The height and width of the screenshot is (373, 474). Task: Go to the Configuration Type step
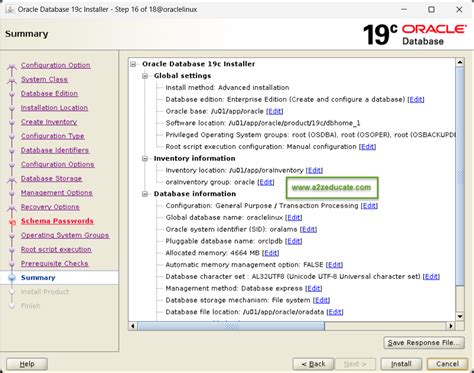(x=52, y=136)
